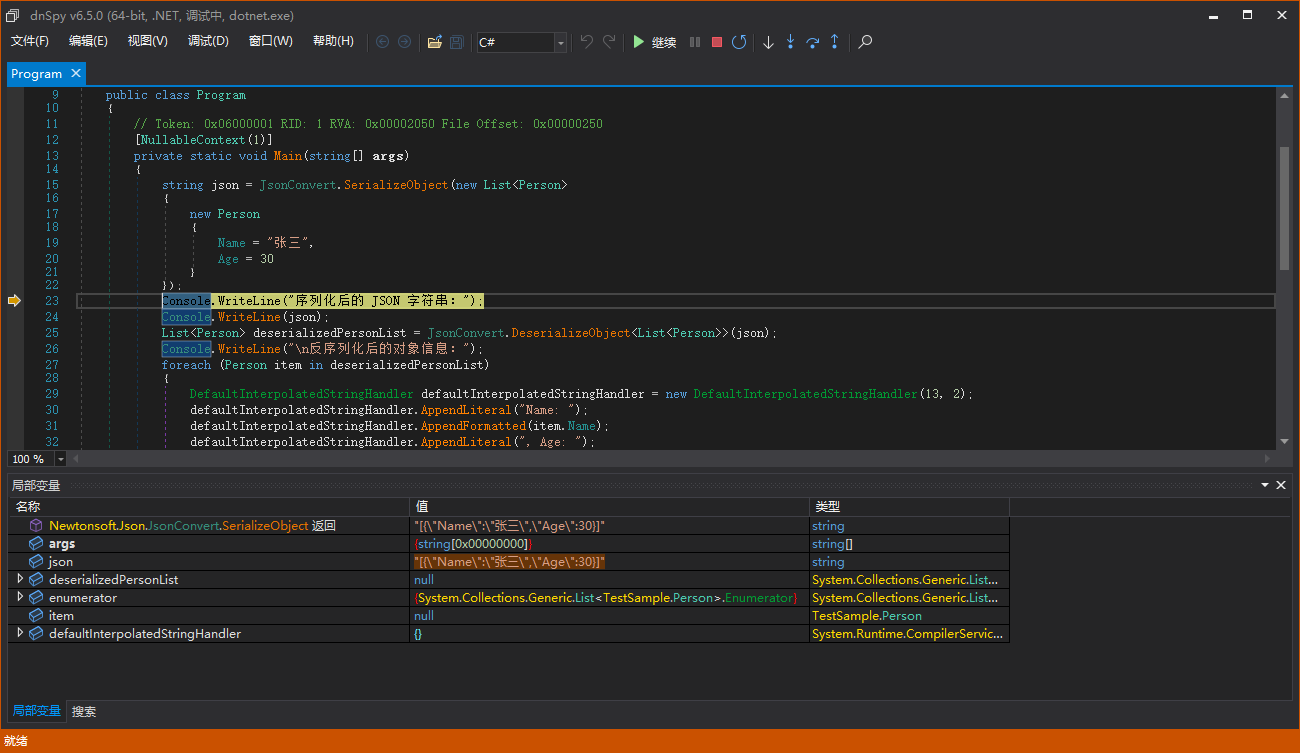Open the C# language dropdown
This screenshot has height=753, width=1300.
click(560, 42)
